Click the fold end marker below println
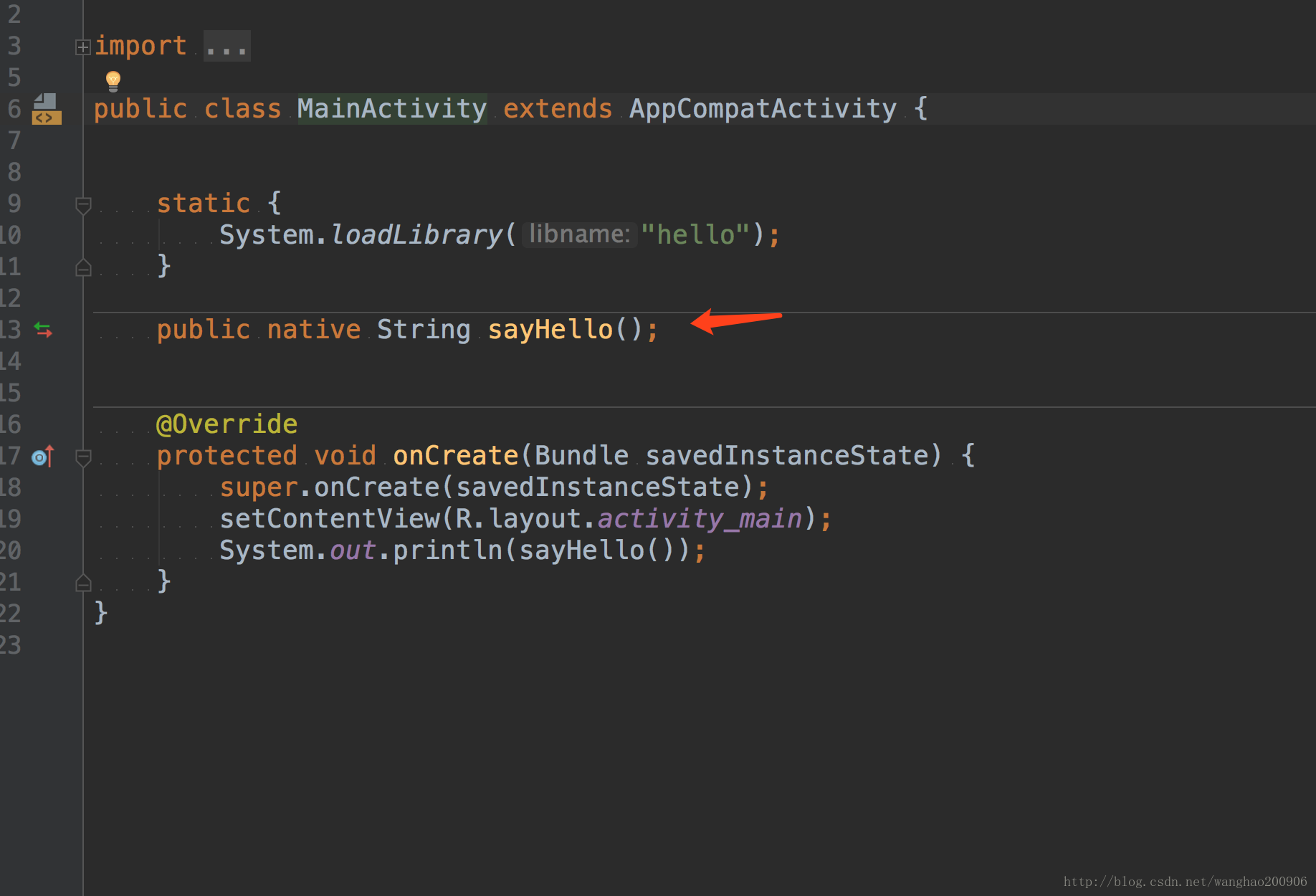Viewport: 1316px width, 896px height. (x=83, y=583)
